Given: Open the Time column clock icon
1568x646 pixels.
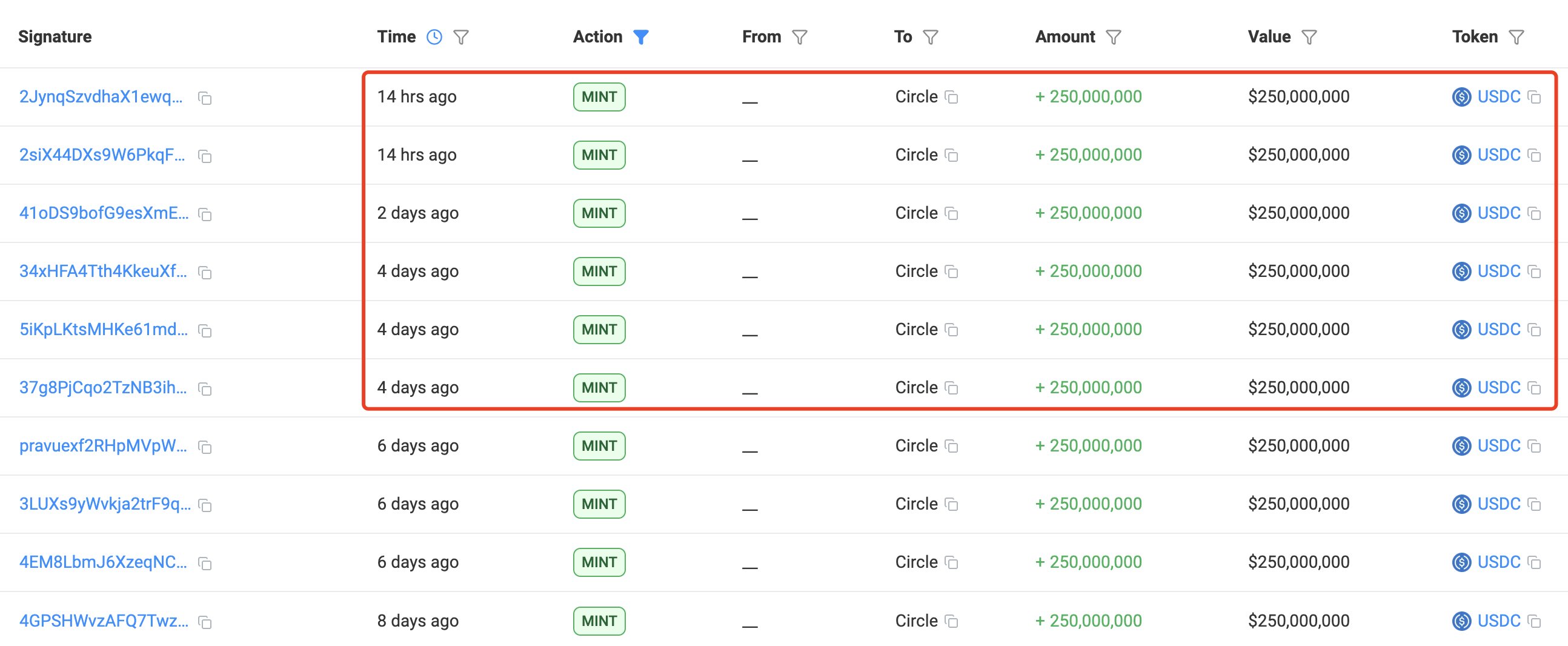Looking at the screenshot, I should pos(434,36).
